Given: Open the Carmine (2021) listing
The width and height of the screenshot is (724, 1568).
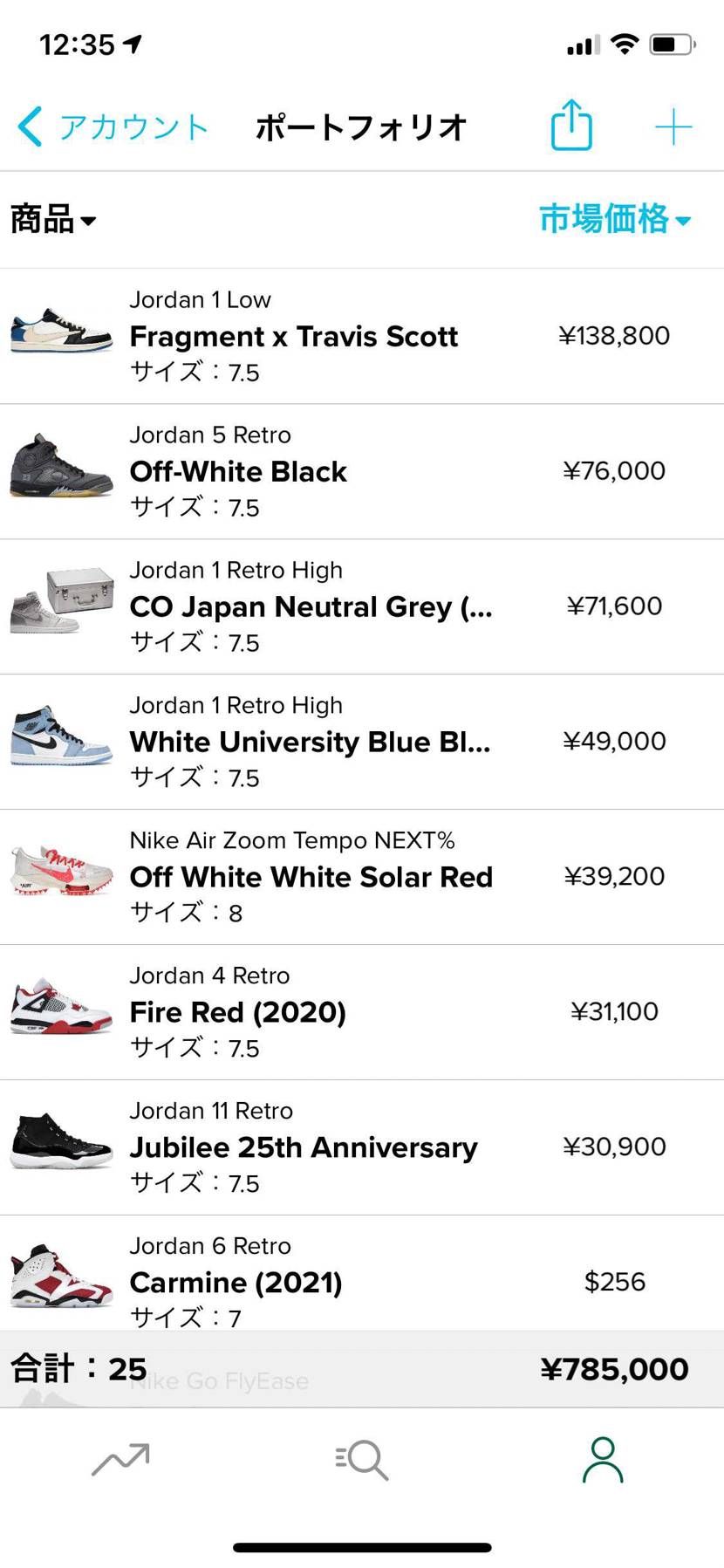Looking at the screenshot, I should 236,1282.
